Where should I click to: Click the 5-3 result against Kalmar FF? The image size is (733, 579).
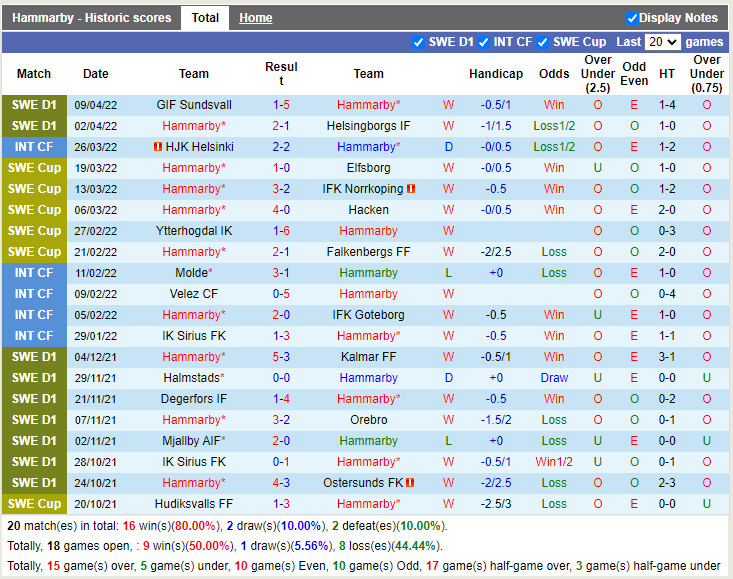tap(281, 357)
